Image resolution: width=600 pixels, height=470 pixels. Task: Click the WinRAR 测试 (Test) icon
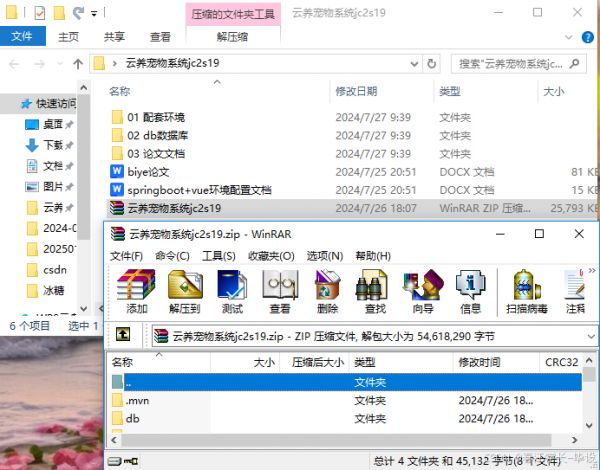[232, 285]
